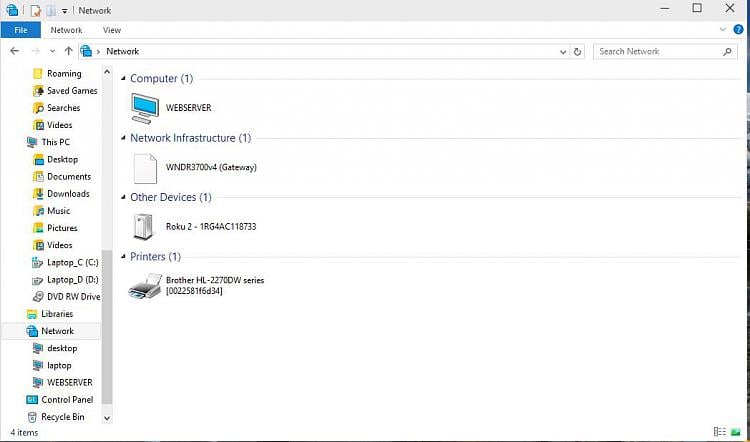
Task: Click the Documents folder icon
Action: (x=38, y=177)
